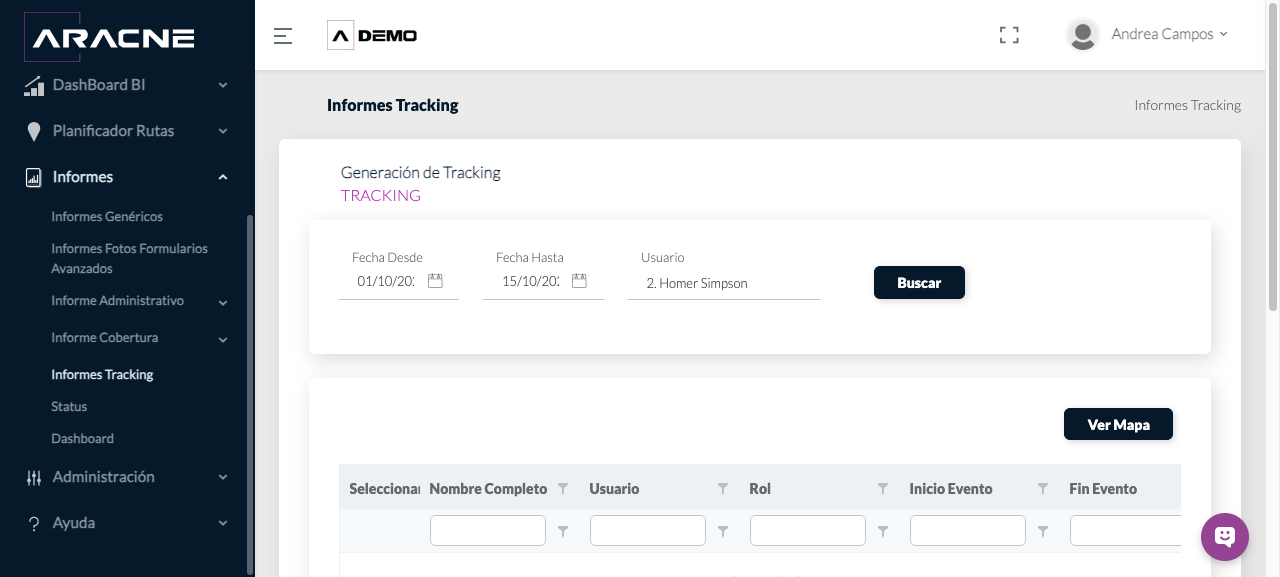Click the Fecha Hasta date field
Image resolution: width=1280 pixels, height=577 pixels.
(530, 282)
